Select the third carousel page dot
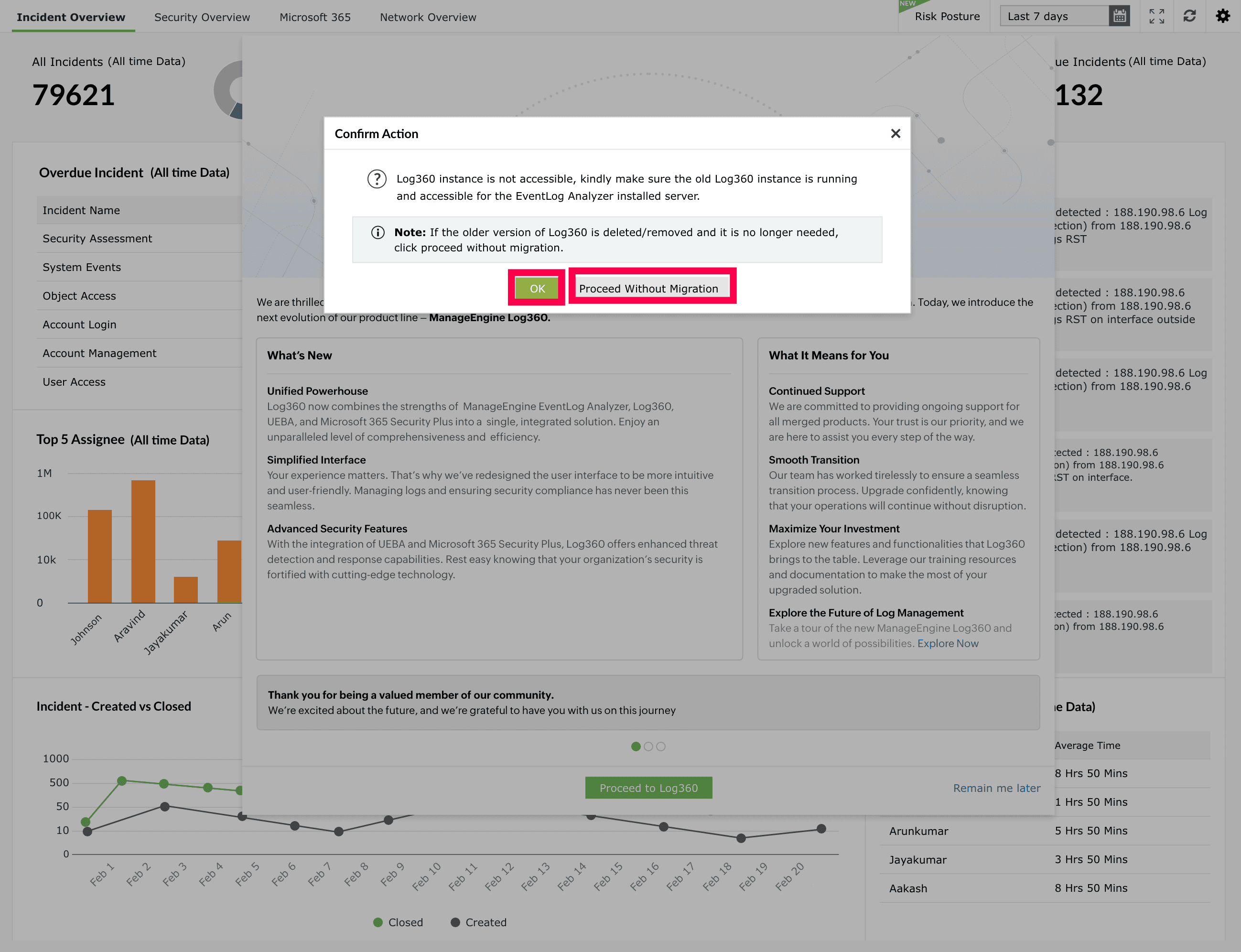 point(661,747)
